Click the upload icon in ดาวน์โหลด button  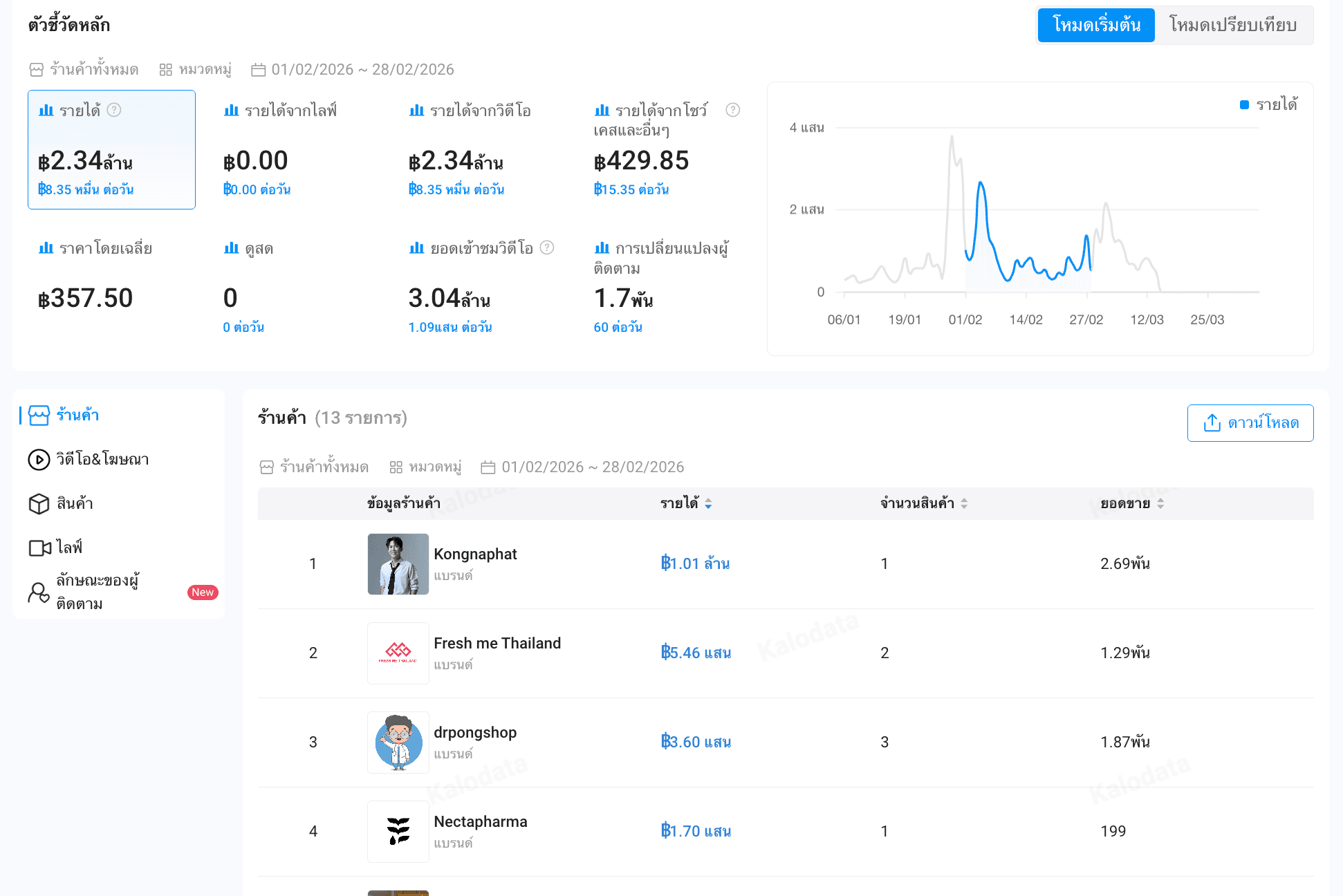[x=1212, y=423]
